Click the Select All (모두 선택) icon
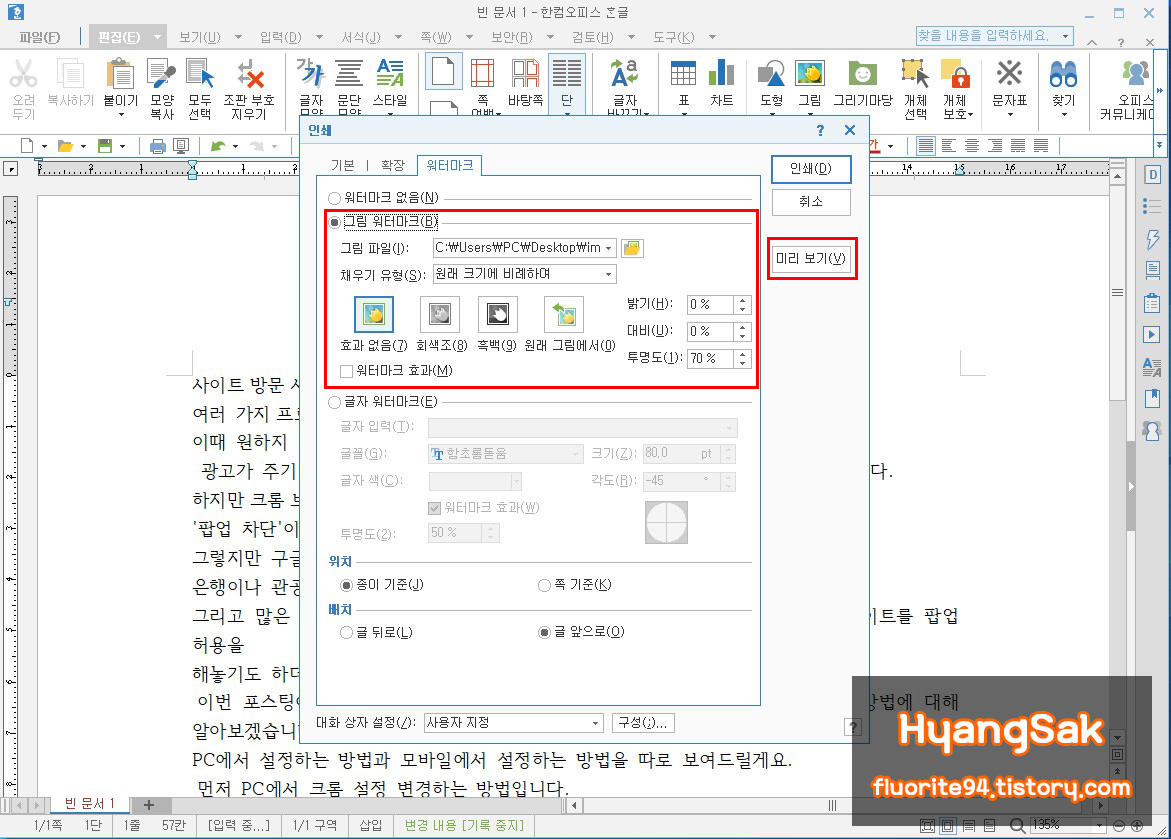 [x=199, y=75]
